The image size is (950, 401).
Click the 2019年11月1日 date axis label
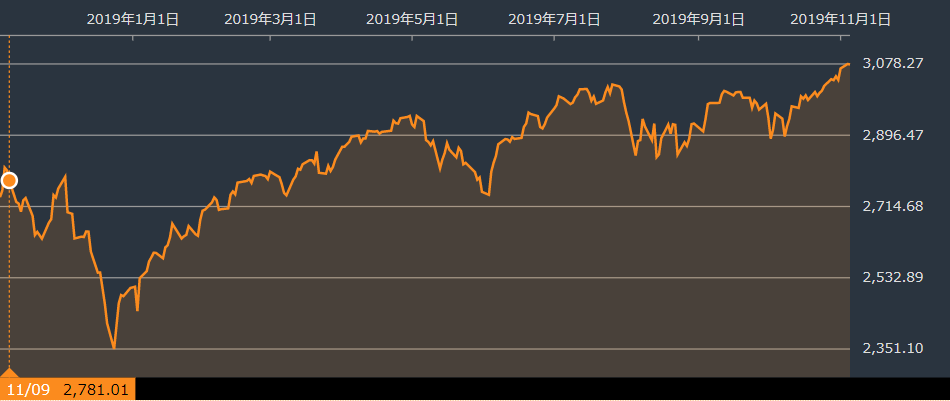(x=841, y=19)
